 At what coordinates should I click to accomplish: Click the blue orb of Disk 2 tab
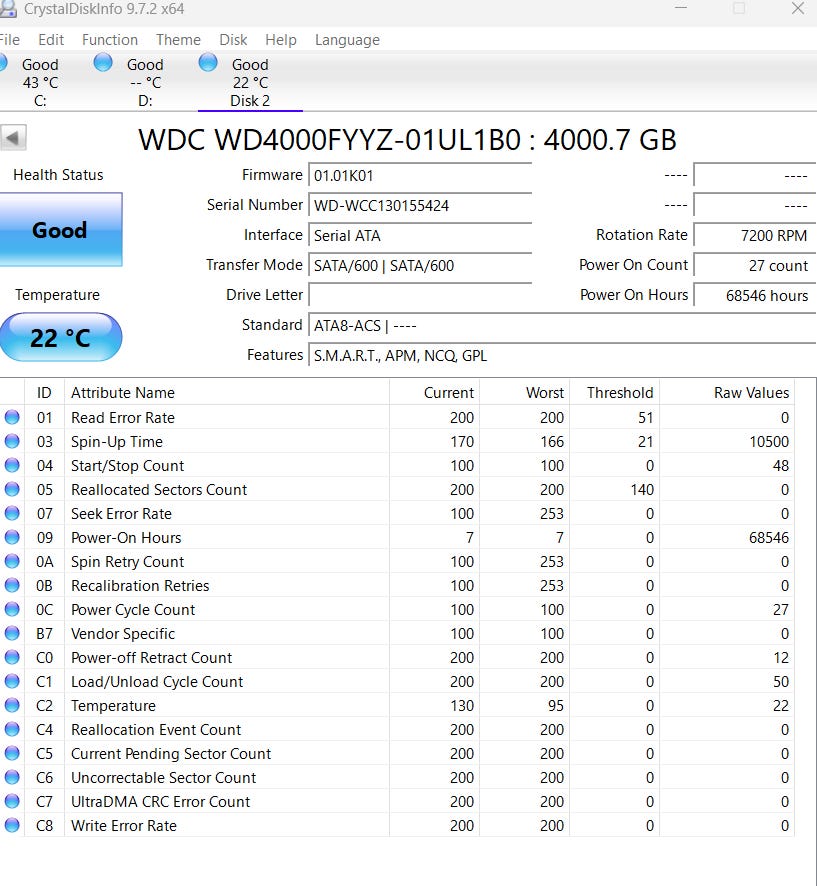208,63
